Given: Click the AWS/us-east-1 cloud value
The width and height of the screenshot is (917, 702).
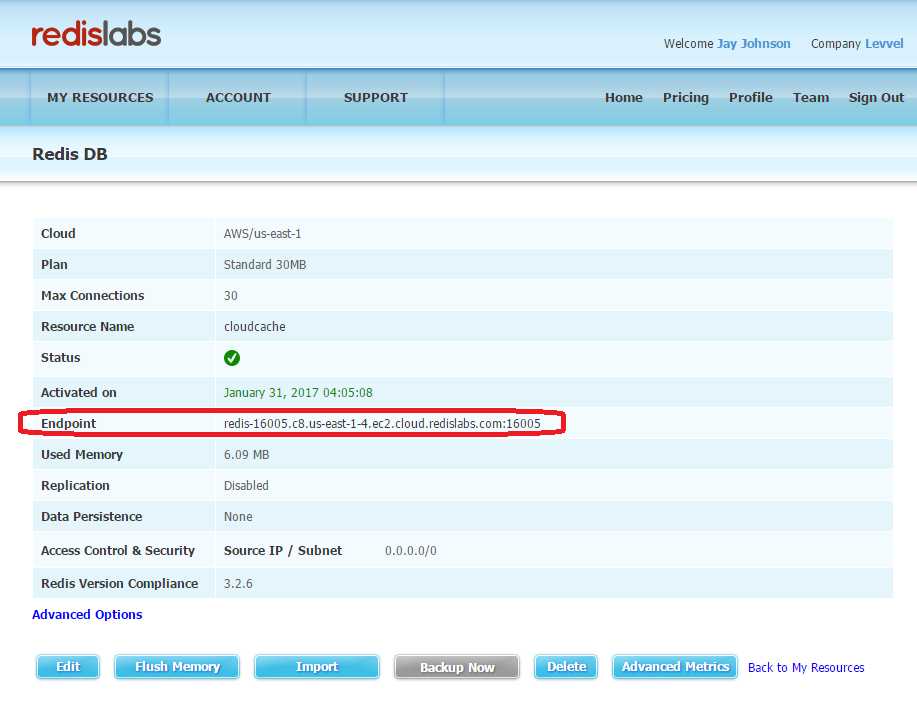Looking at the screenshot, I should (263, 234).
